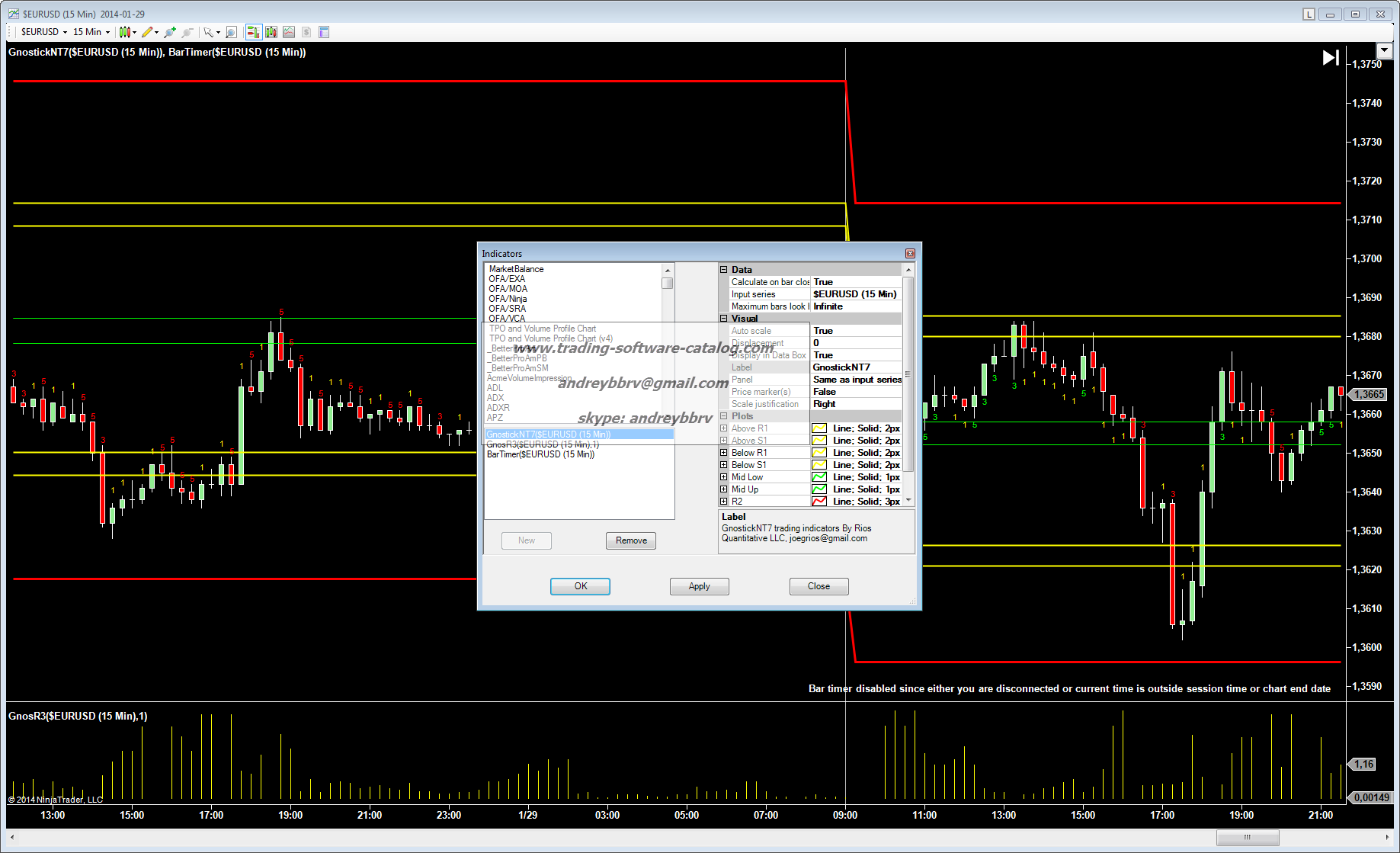Expand the R2 plot settings
The width and height of the screenshot is (1400, 853).
[724, 502]
